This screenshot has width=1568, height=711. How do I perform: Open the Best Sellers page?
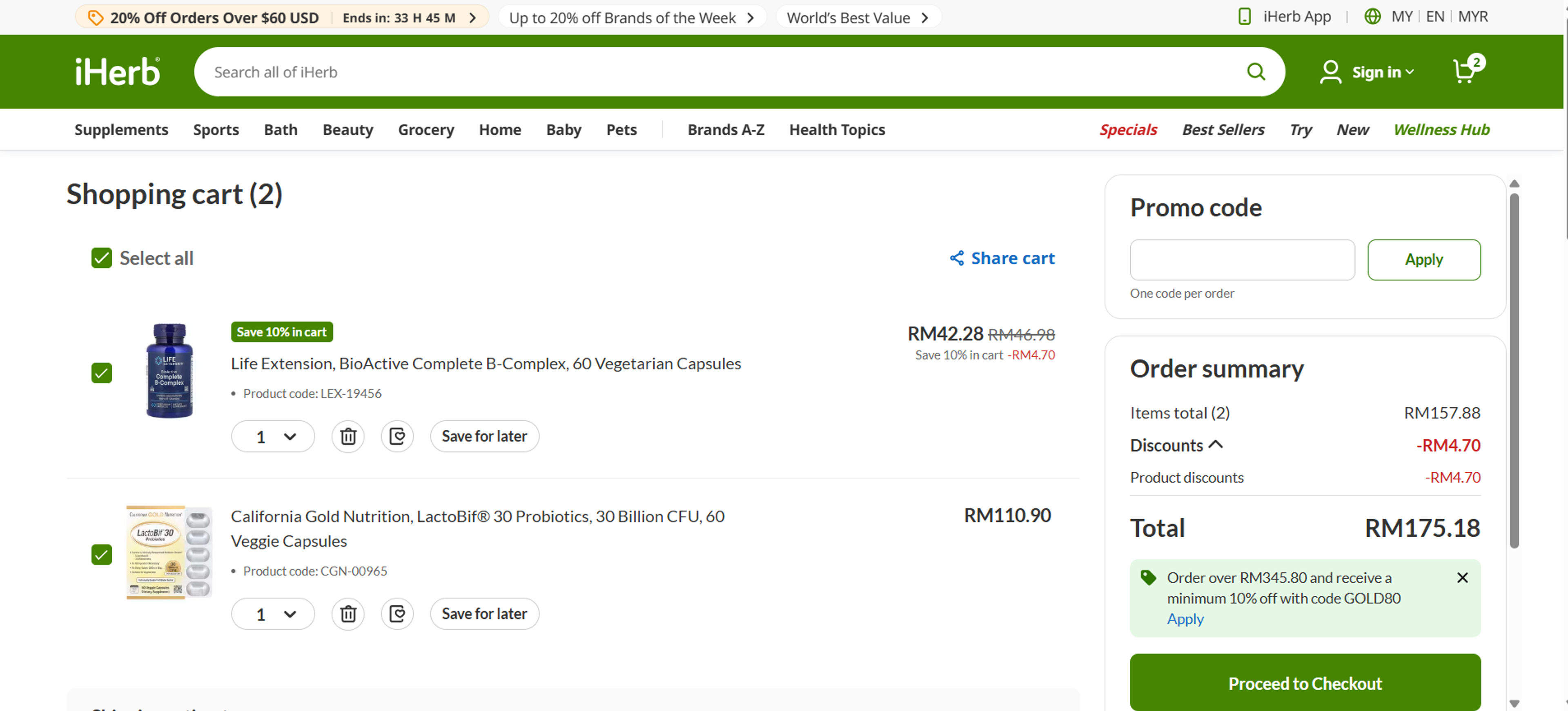pos(1223,129)
